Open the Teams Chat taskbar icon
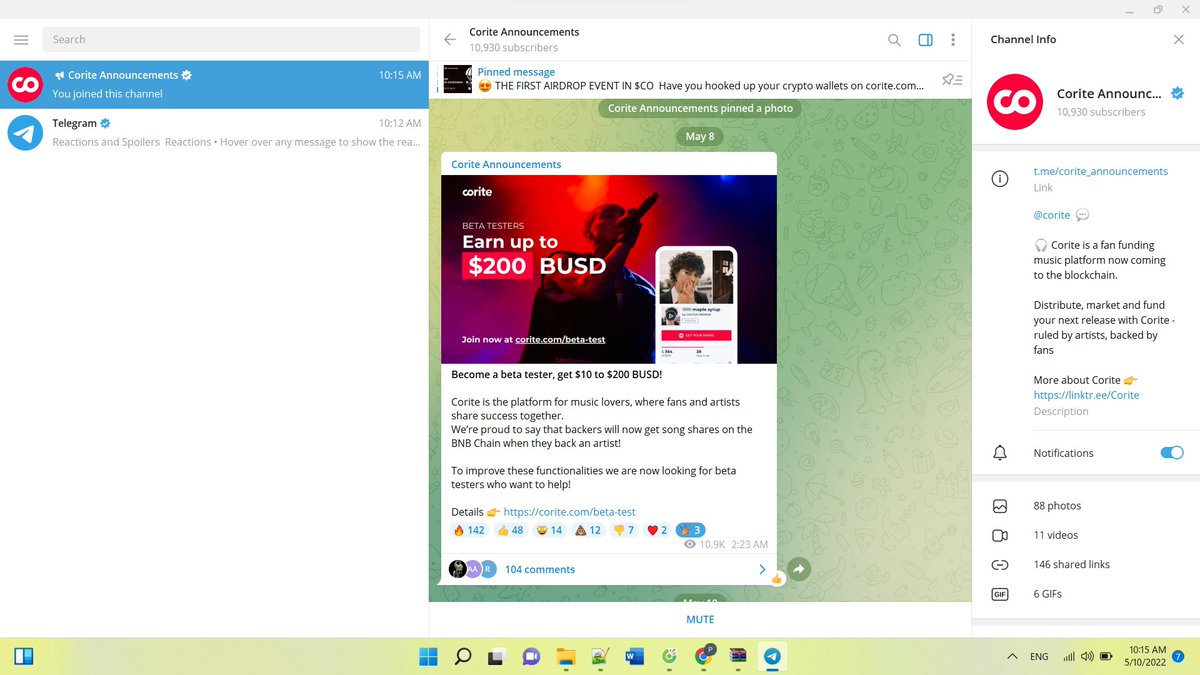This screenshot has width=1200, height=675. [531, 657]
